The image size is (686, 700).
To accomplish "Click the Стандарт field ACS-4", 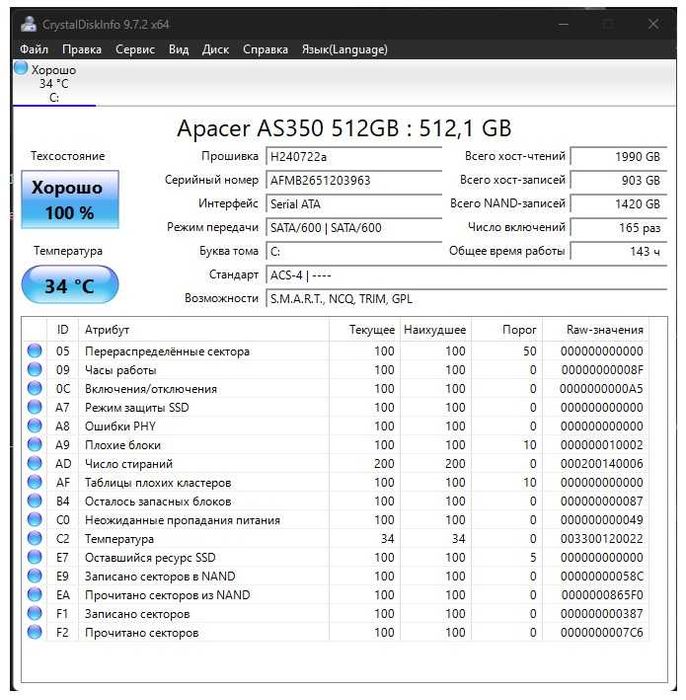I will 466,275.
